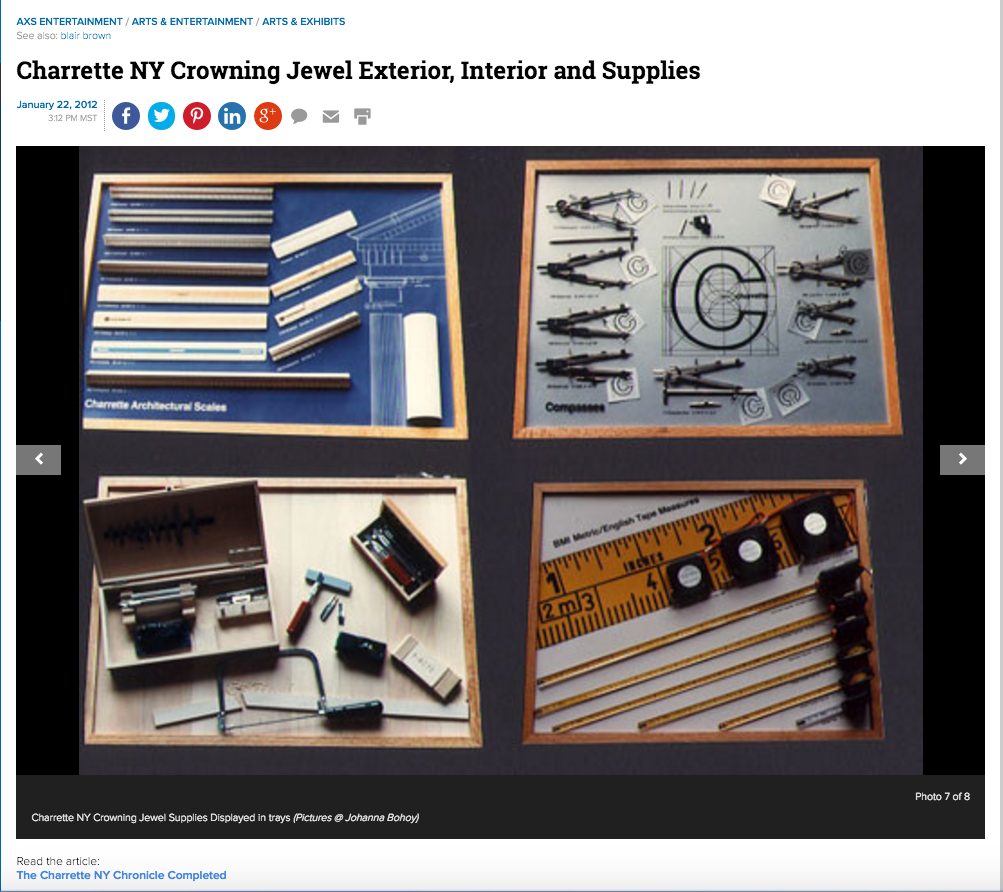The width and height of the screenshot is (1003, 892).
Task: Click the Google+ share icon
Action: tap(267, 116)
